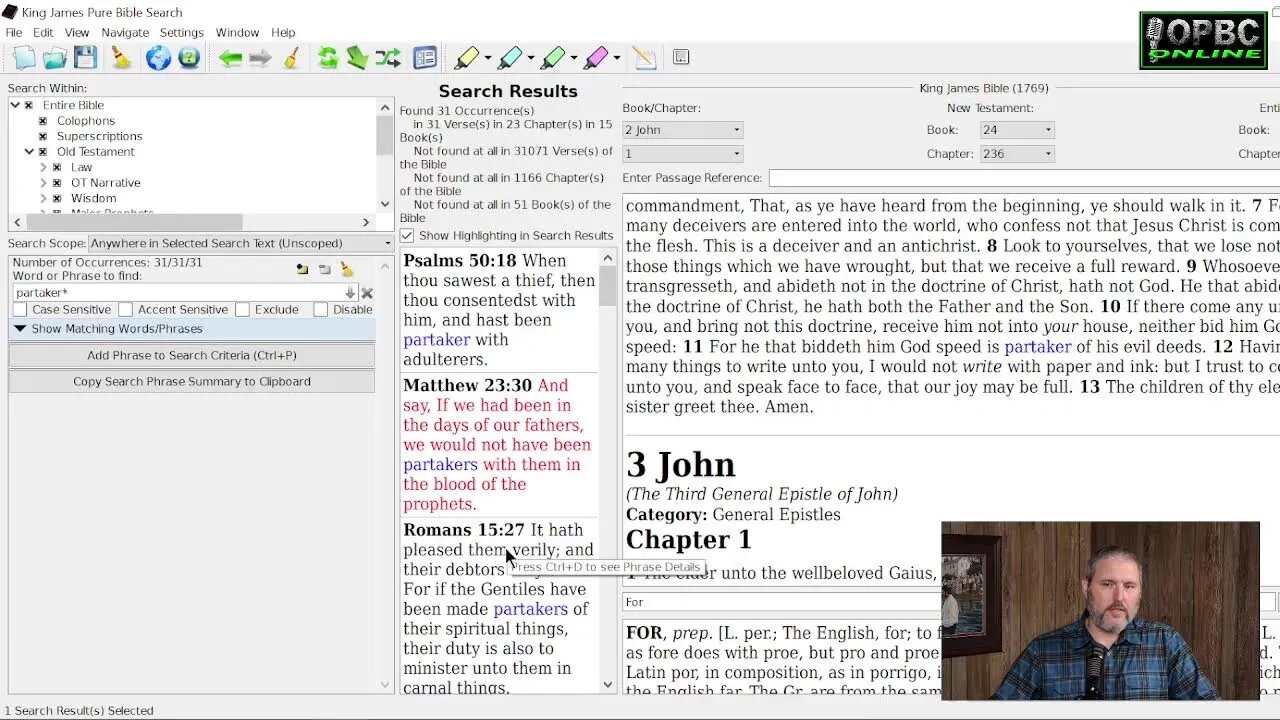Toggle the Old Testament checkbox
Image resolution: width=1280 pixels, height=720 pixels.
coord(43,152)
